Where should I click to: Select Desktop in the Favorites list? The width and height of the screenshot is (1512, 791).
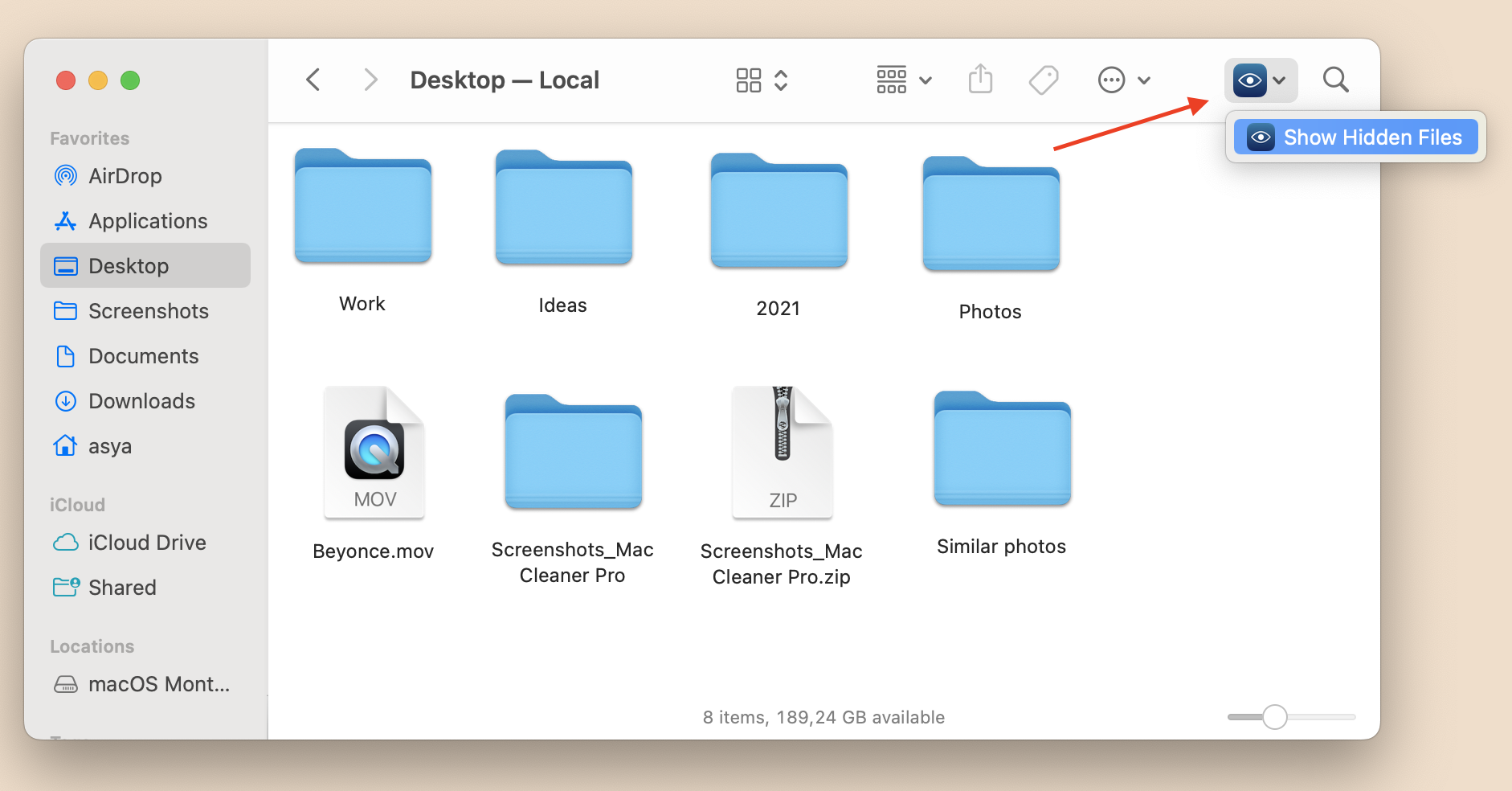[x=128, y=265]
